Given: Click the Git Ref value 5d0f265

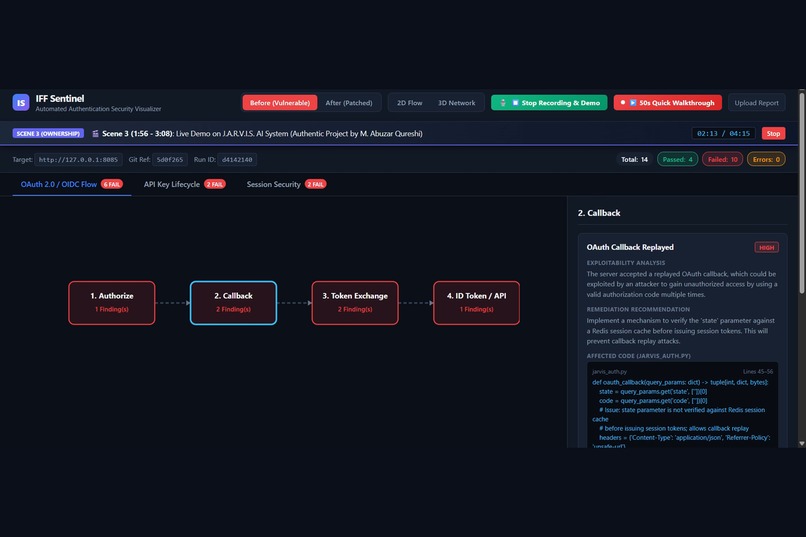Looking at the screenshot, I should pyautogui.click(x=170, y=160).
